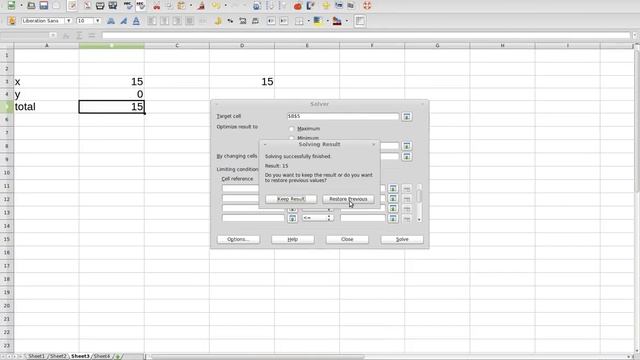
Task: Click the Export as PDF icon
Action: click(87, 6)
